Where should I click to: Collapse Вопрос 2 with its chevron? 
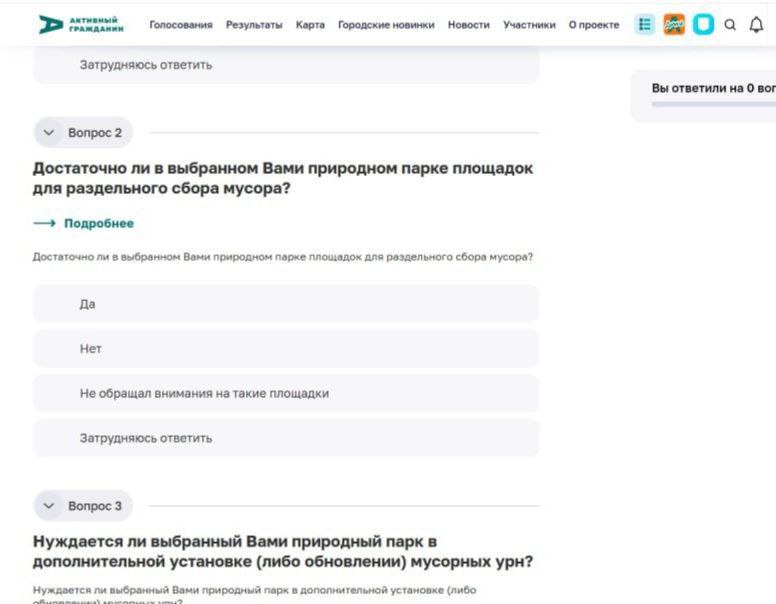(48, 133)
